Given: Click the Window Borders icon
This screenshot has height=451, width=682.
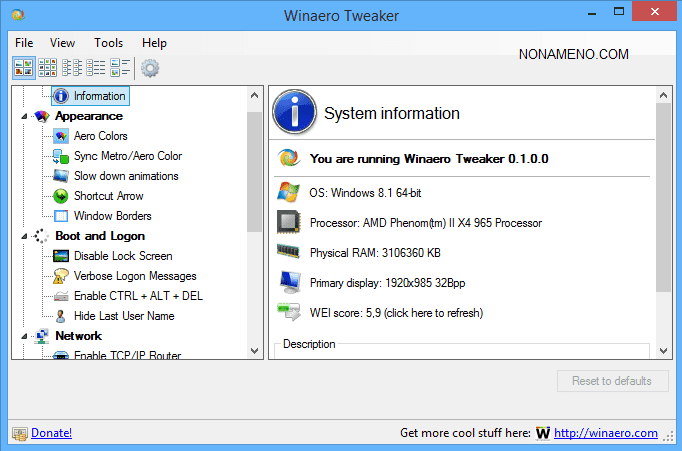Looking at the screenshot, I should (61, 216).
